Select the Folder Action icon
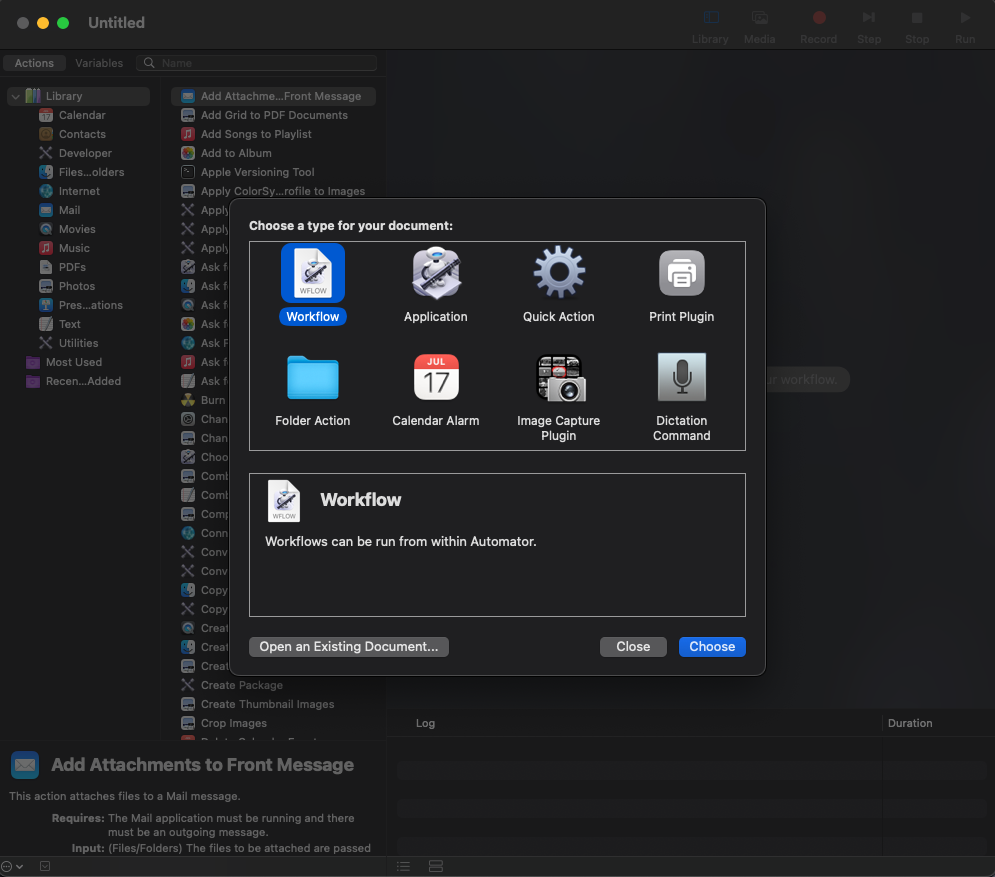995x877 pixels. point(313,378)
